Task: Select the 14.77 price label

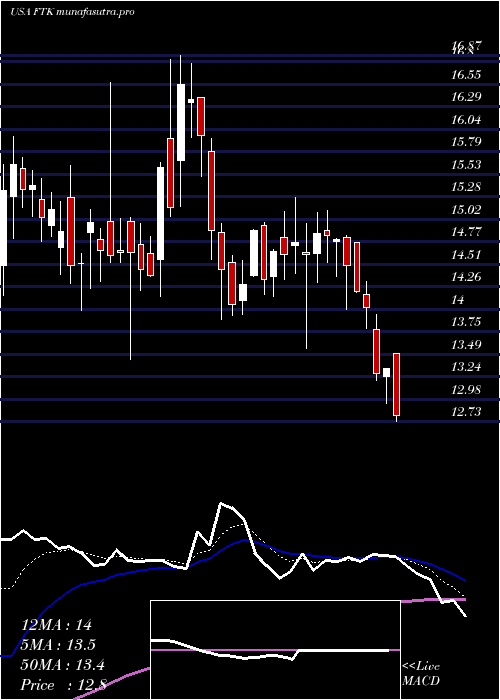Action: [466, 232]
